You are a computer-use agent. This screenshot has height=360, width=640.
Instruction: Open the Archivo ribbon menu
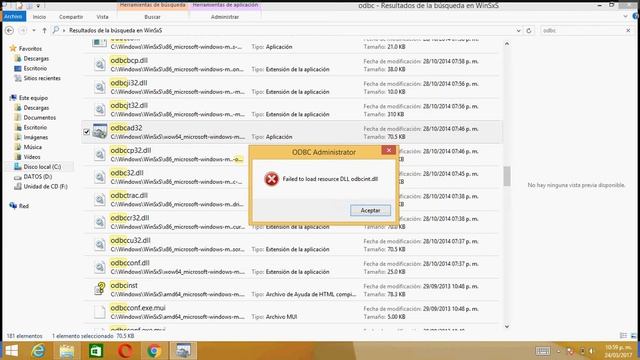point(13,17)
